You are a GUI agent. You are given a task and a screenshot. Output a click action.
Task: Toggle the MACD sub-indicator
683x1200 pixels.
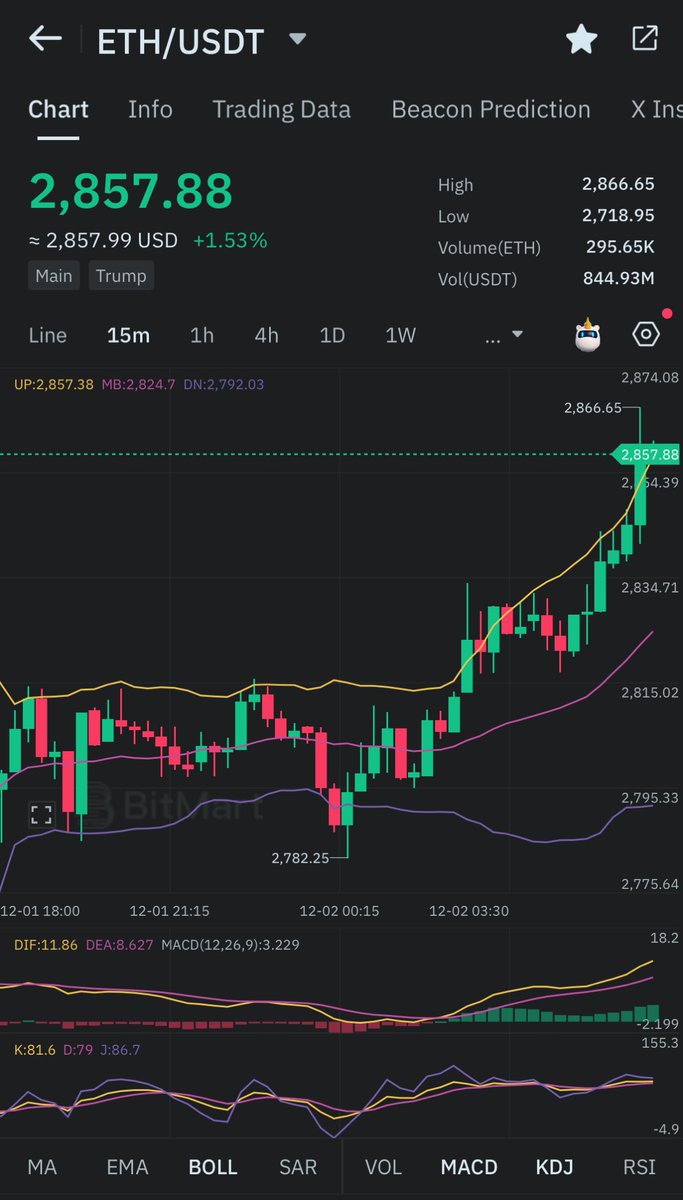point(469,1167)
